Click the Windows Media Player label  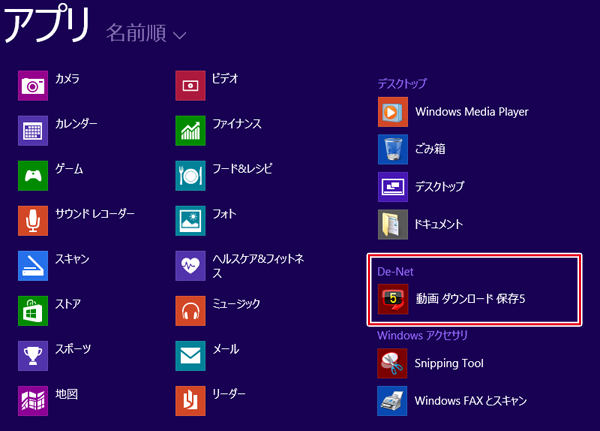coord(472,112)
